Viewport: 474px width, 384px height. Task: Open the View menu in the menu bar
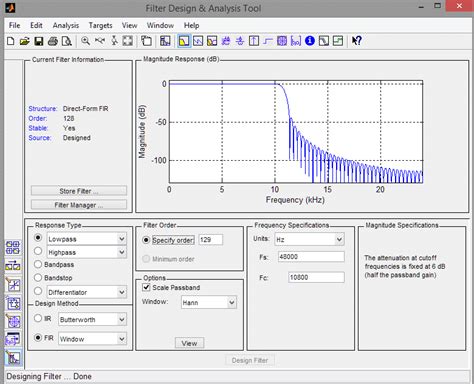coord(129,25)
